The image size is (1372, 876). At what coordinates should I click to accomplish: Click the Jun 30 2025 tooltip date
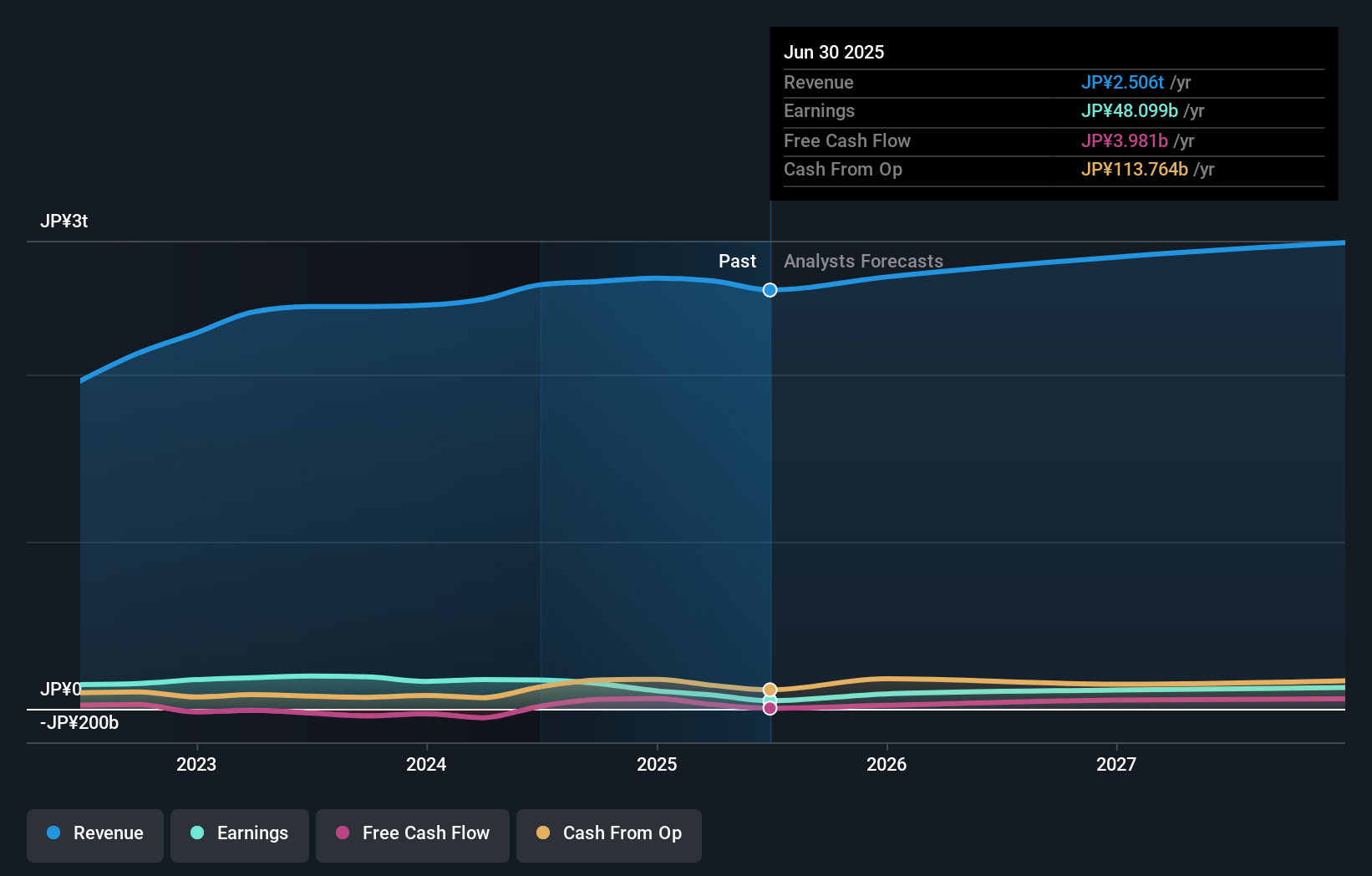(834, 53)
